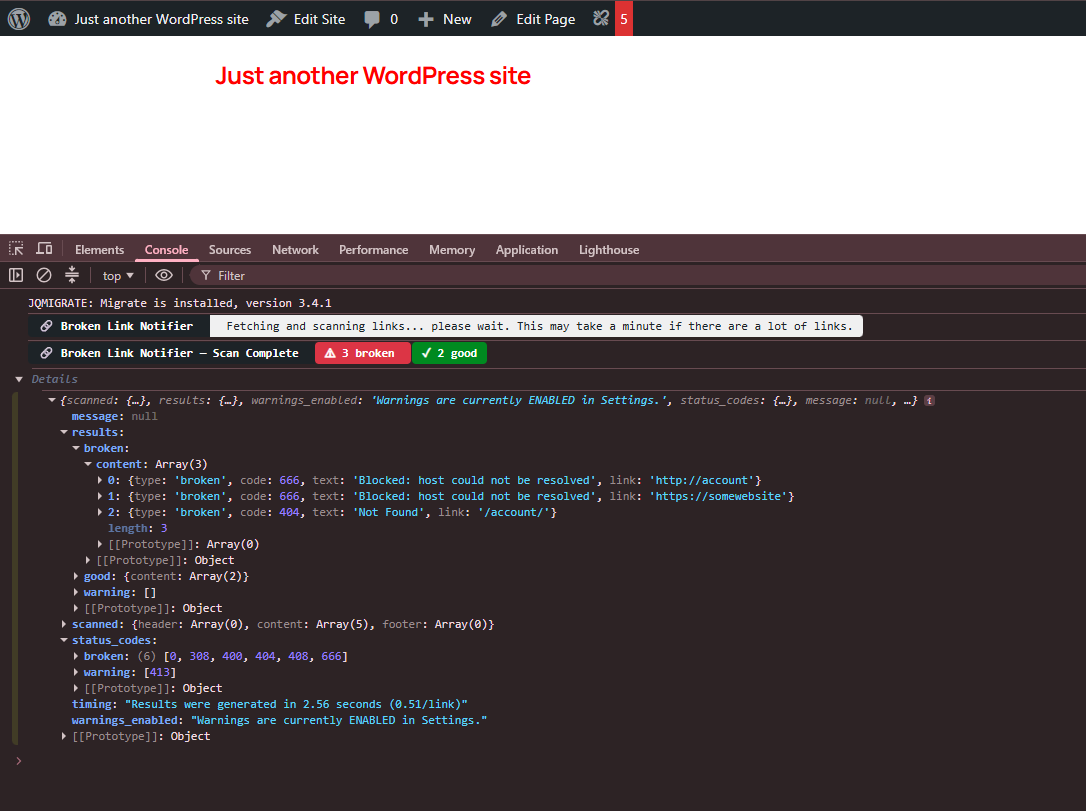Toggle the device toolbar icon

(x=44, y=249)
